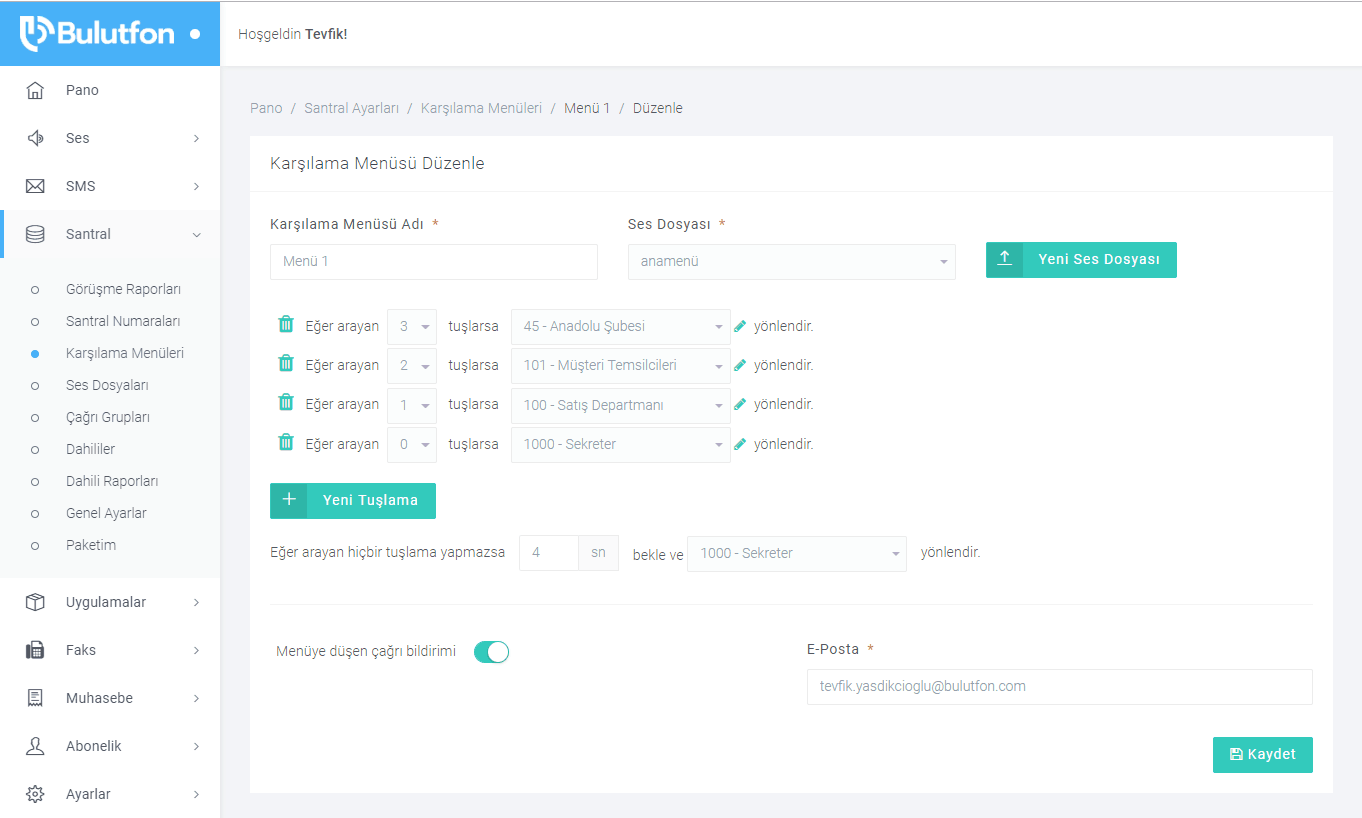
Task: Go to Görüşme Raporları page
Action: pos(123,289)
